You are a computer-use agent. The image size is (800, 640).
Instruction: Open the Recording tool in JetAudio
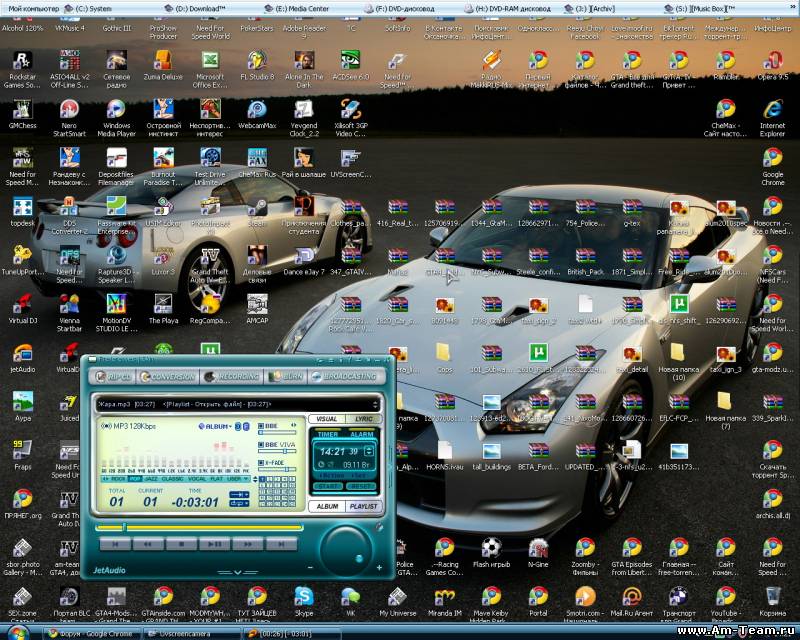232,377
